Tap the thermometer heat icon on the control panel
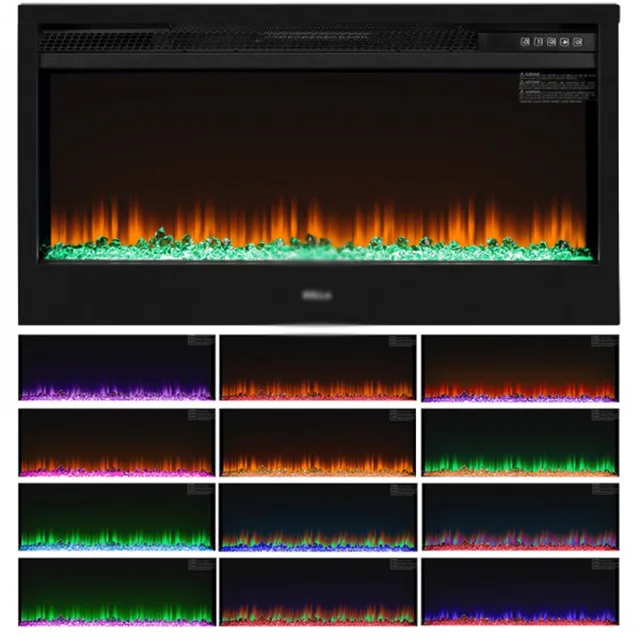 pyautogui.click(x=538, y=42)
